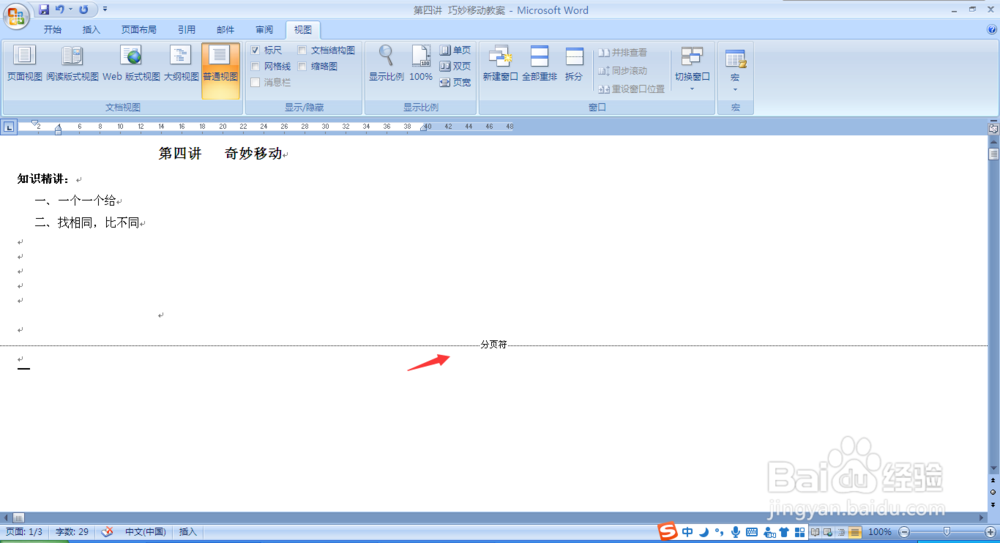Click zoom in plus button
The image size is (1000, 543).
click(x=990, y=532)
